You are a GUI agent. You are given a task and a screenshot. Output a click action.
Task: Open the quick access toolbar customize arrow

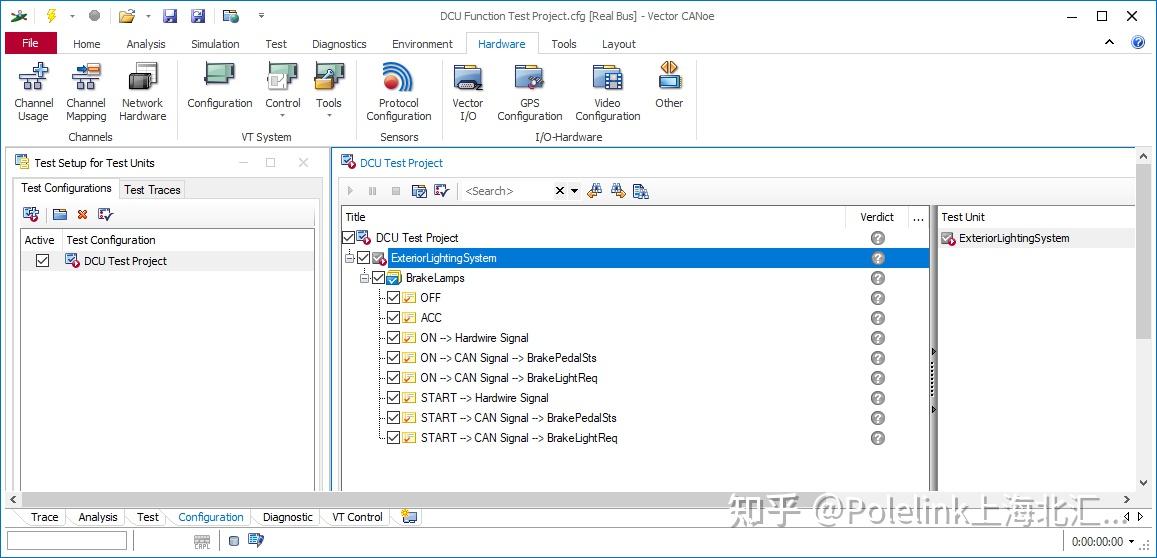pyautogui.click(x=261, y=16)
